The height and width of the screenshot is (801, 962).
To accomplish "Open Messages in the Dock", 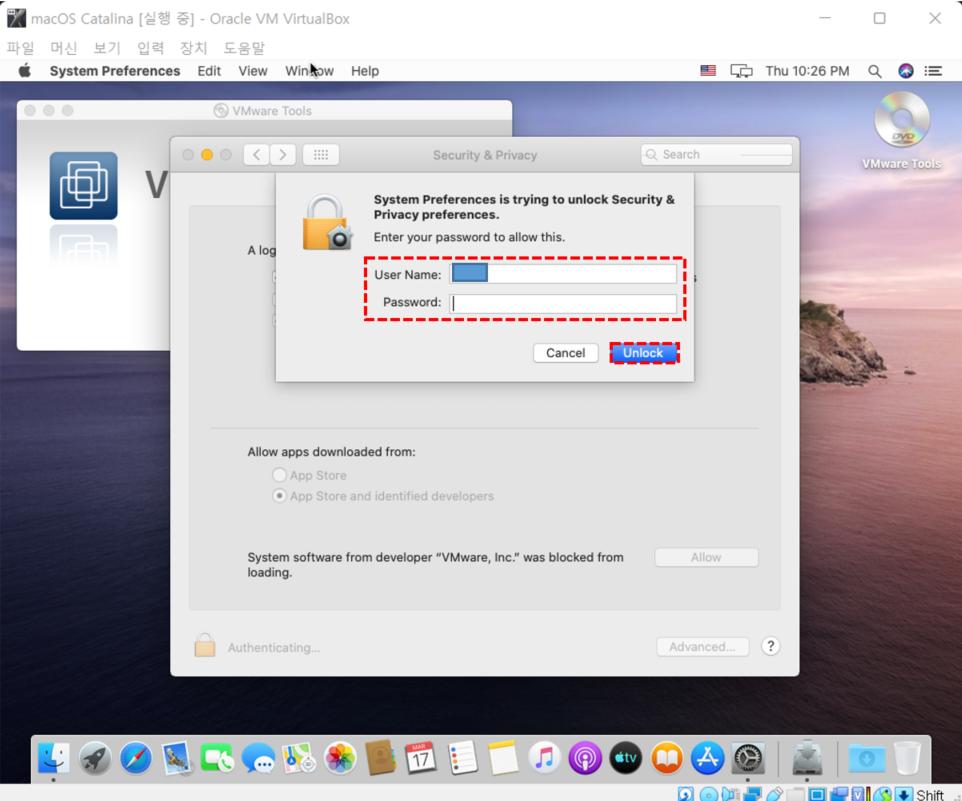I will pyautogui.click(x=258, y=758).
